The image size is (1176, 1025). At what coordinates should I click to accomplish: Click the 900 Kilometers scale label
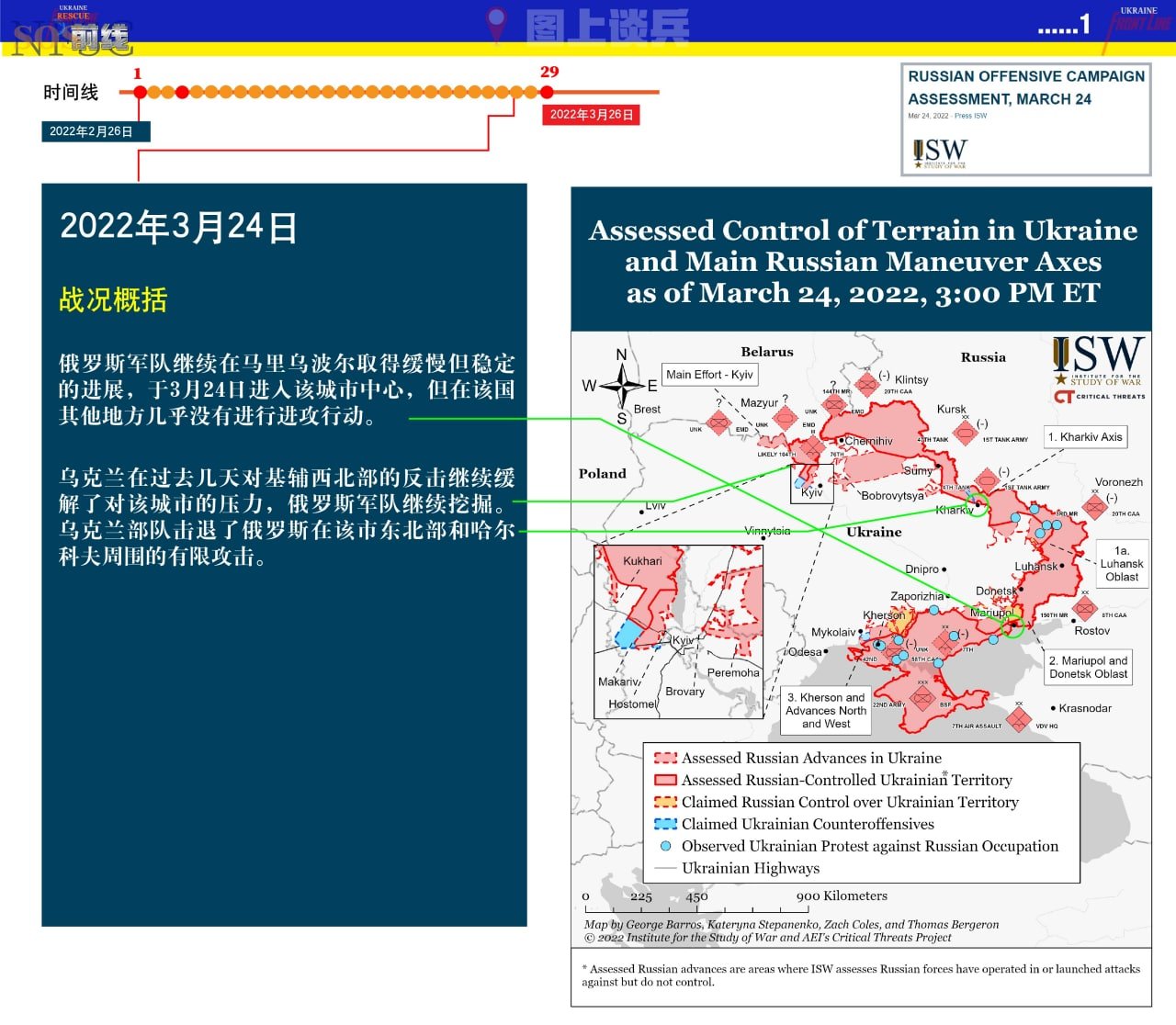(842, 896)
